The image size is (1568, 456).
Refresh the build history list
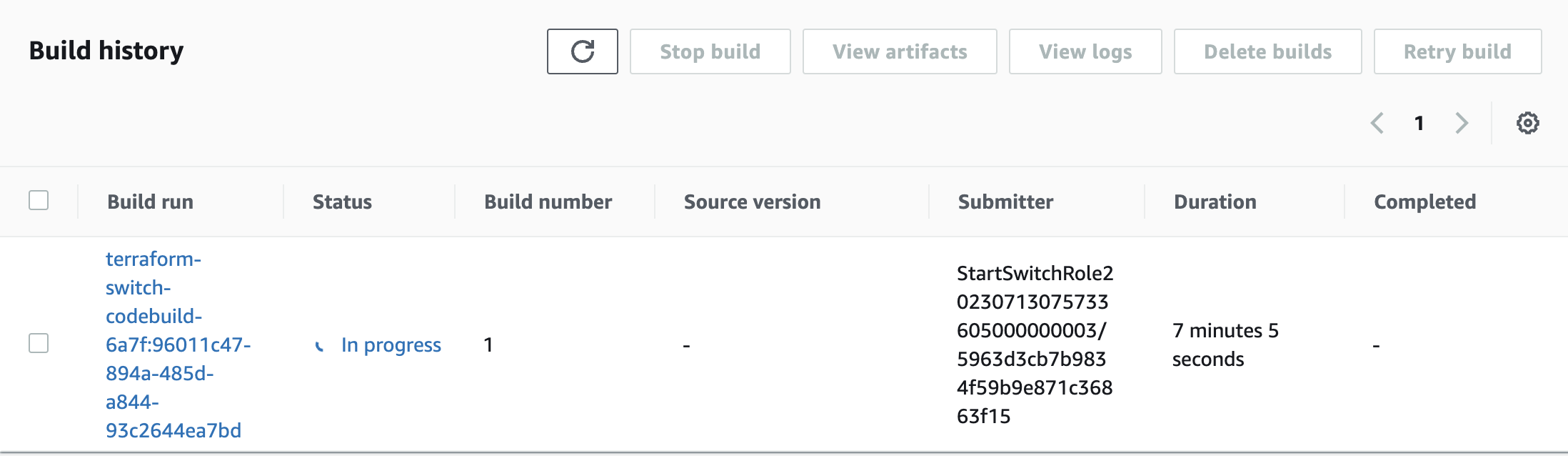tap(582, 51)
